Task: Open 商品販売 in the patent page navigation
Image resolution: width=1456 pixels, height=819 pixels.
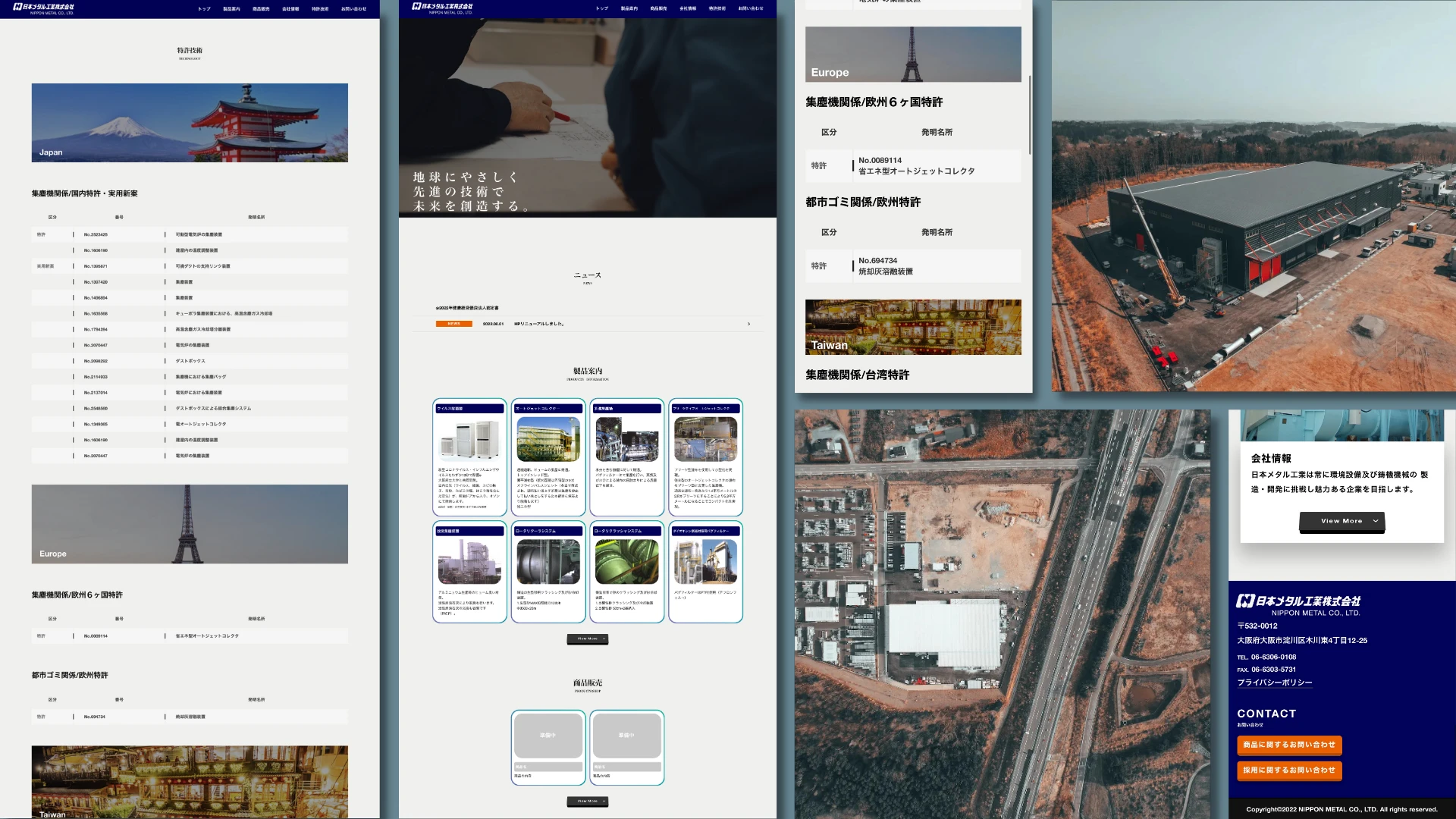Action: [261, 9]
